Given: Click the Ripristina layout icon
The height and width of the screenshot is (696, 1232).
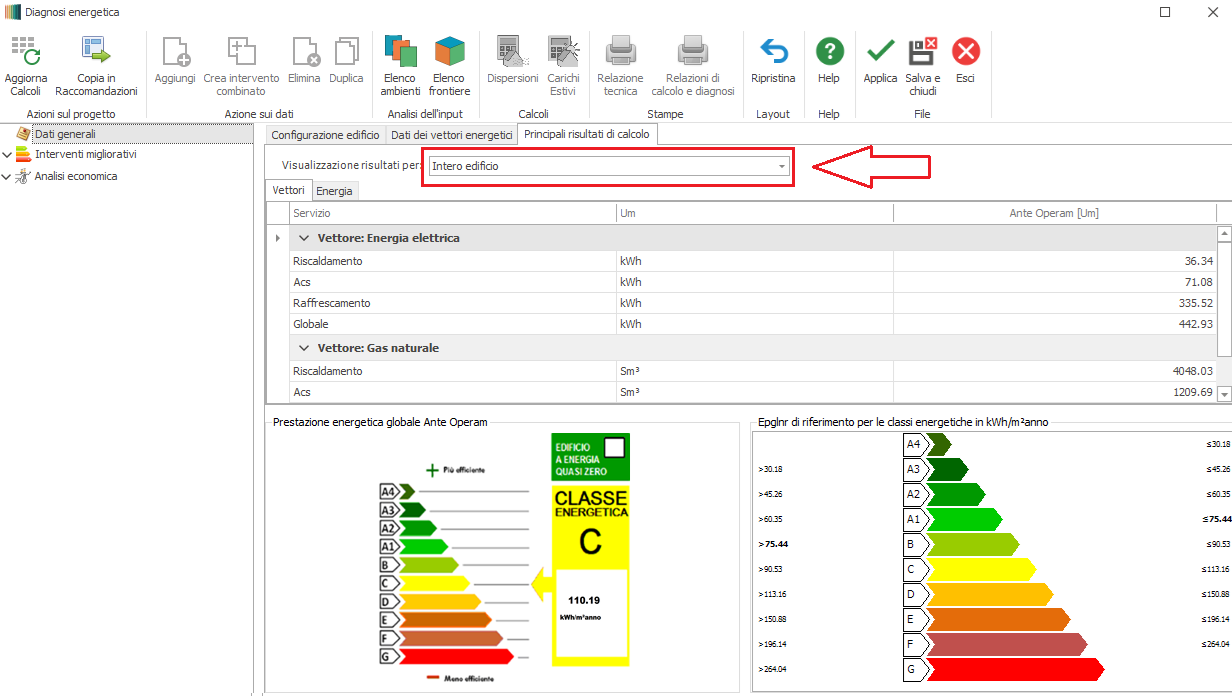Looking at the screenshot, I should (x=773, y=52).
